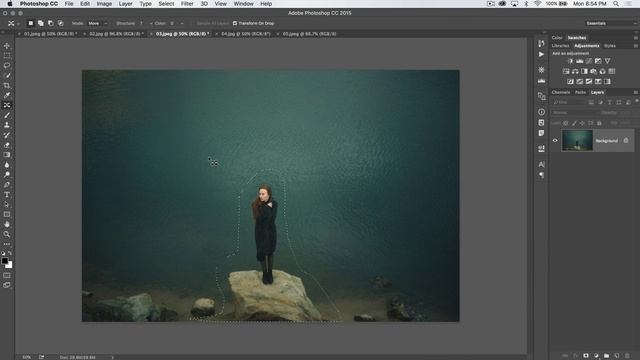
Task: Switch to the Paths tab
Action: [x=580, y=92]
